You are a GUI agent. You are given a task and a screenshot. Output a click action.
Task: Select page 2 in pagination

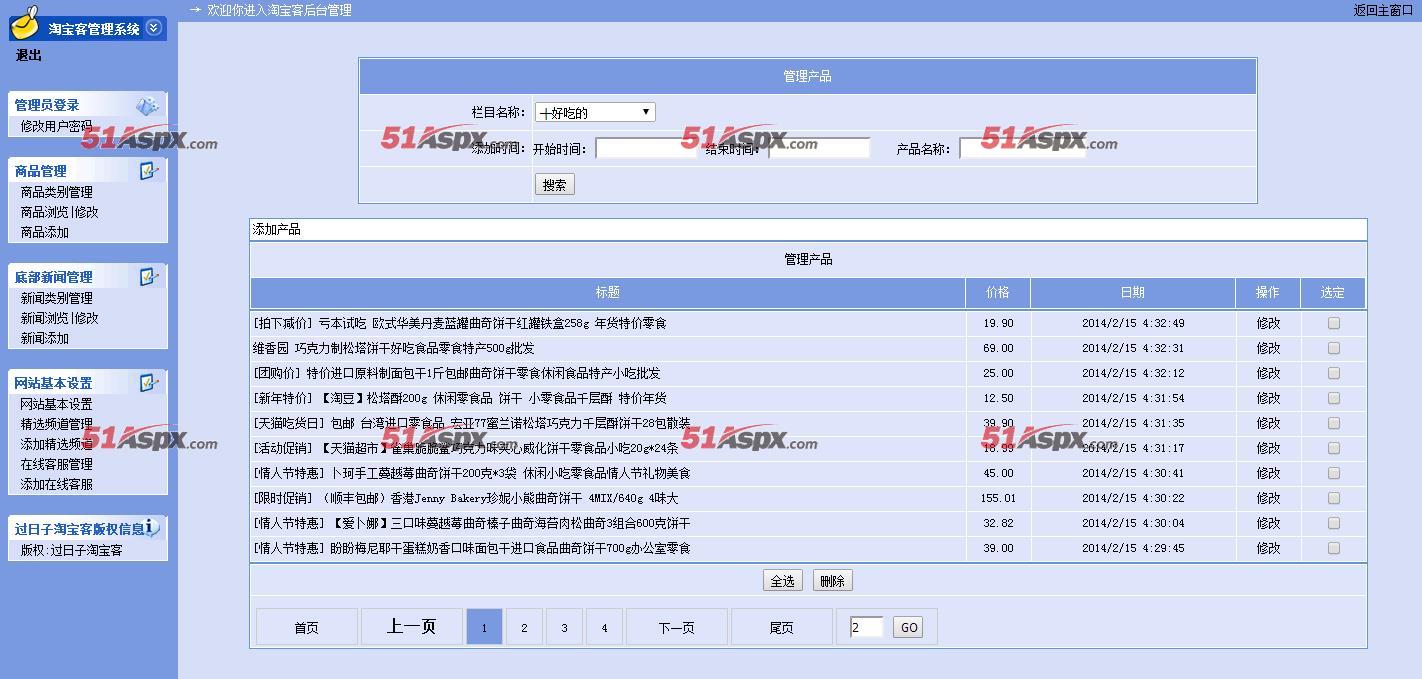pyautogui.click(x=524, y=627)
